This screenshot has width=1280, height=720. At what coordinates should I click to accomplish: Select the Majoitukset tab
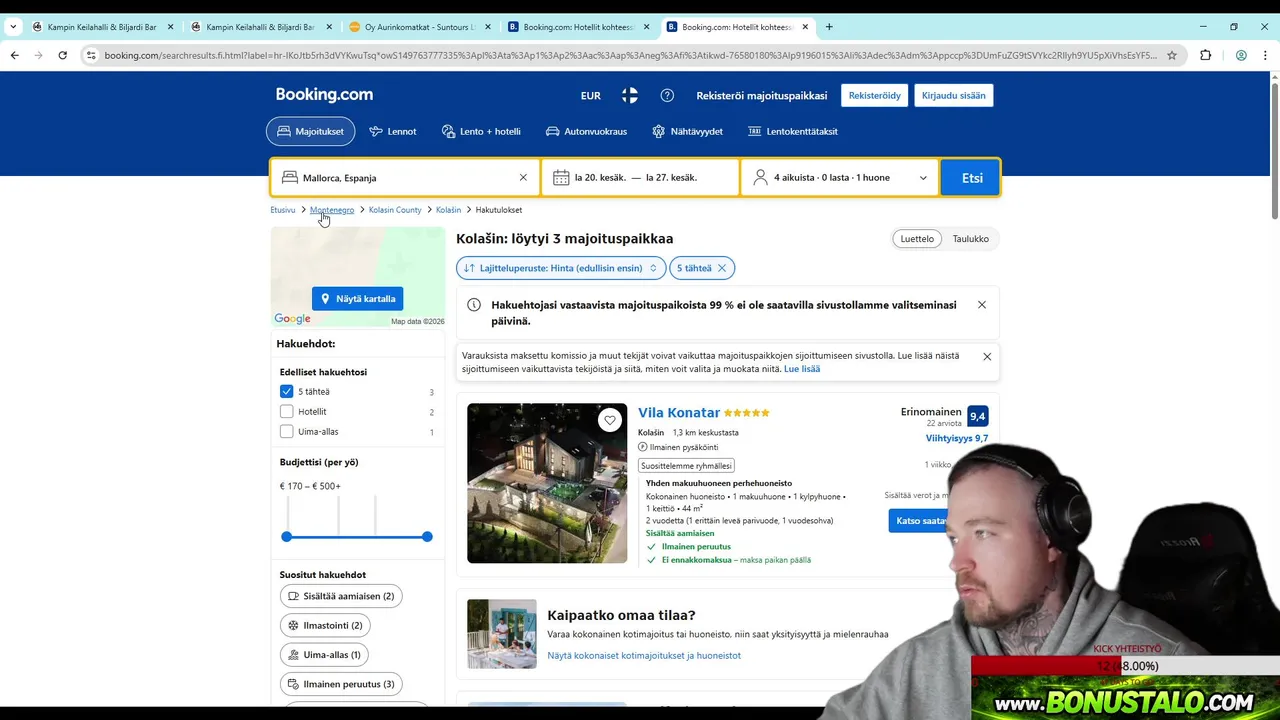click(x=310, y=131)
